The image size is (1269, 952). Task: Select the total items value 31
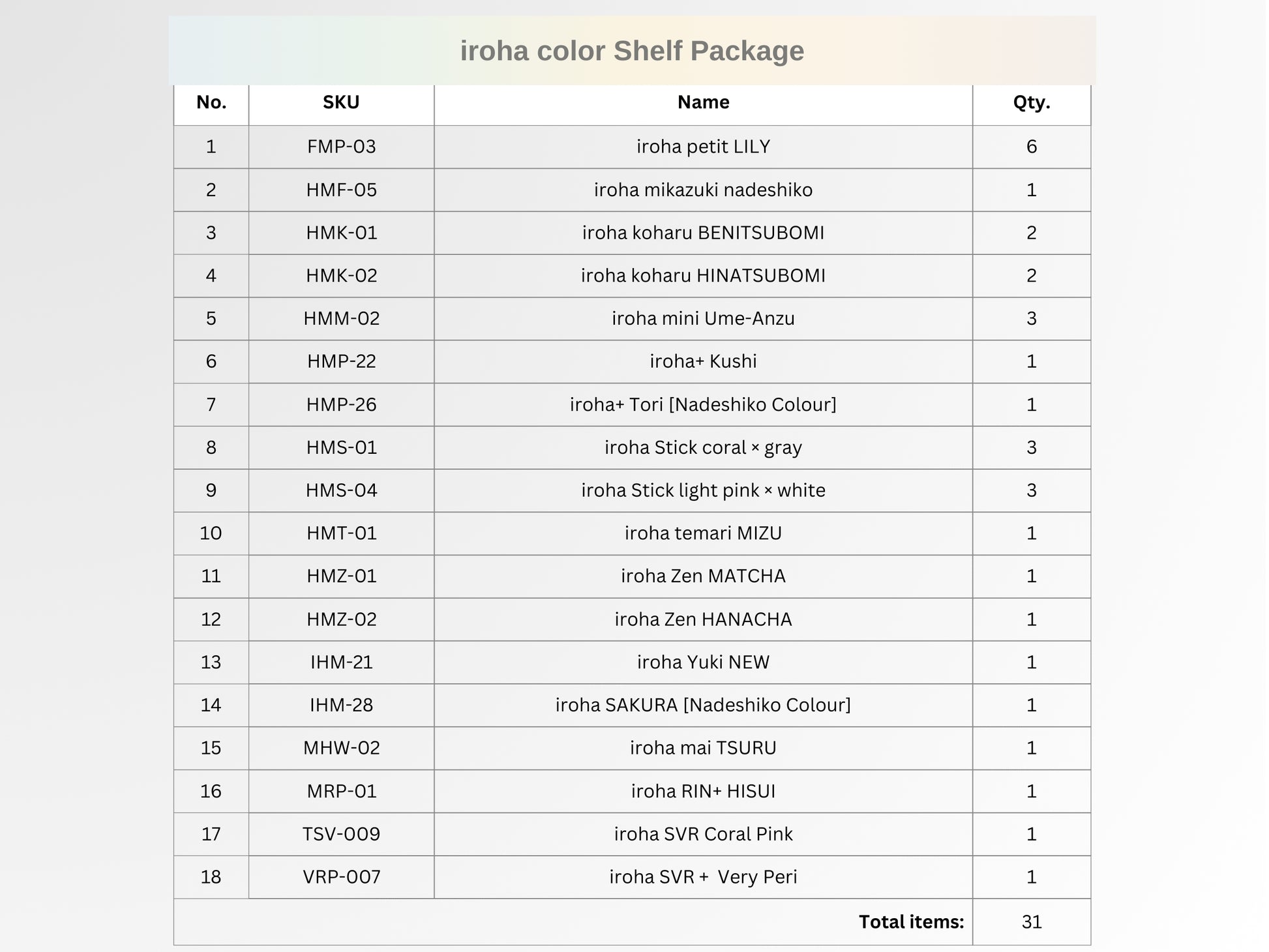point(1032,922)
